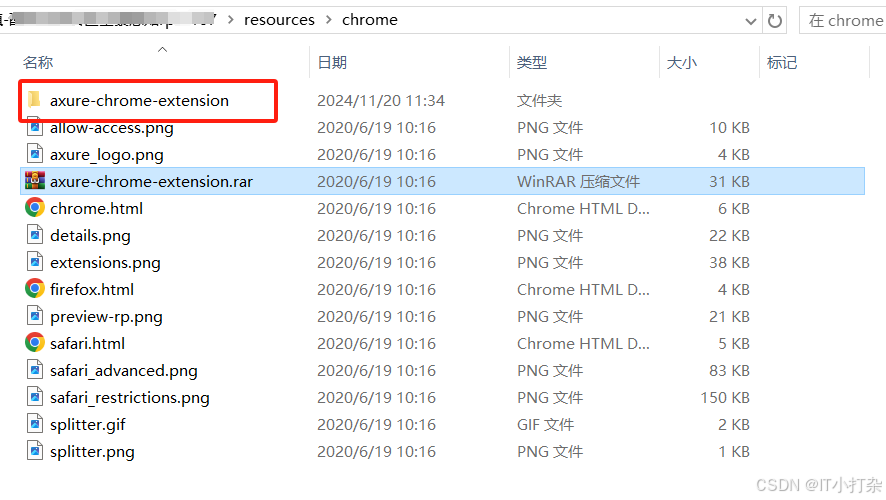Click splitter.gif file name
886x500 pixels.
coord(88,424)
